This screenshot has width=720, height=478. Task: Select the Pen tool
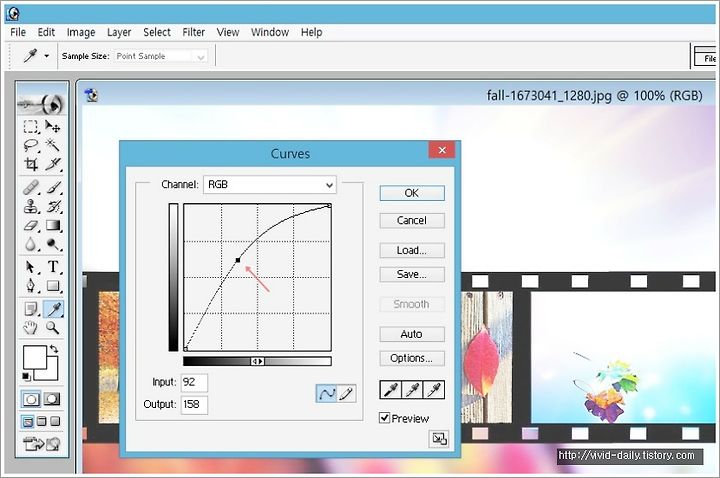[31, 286]
